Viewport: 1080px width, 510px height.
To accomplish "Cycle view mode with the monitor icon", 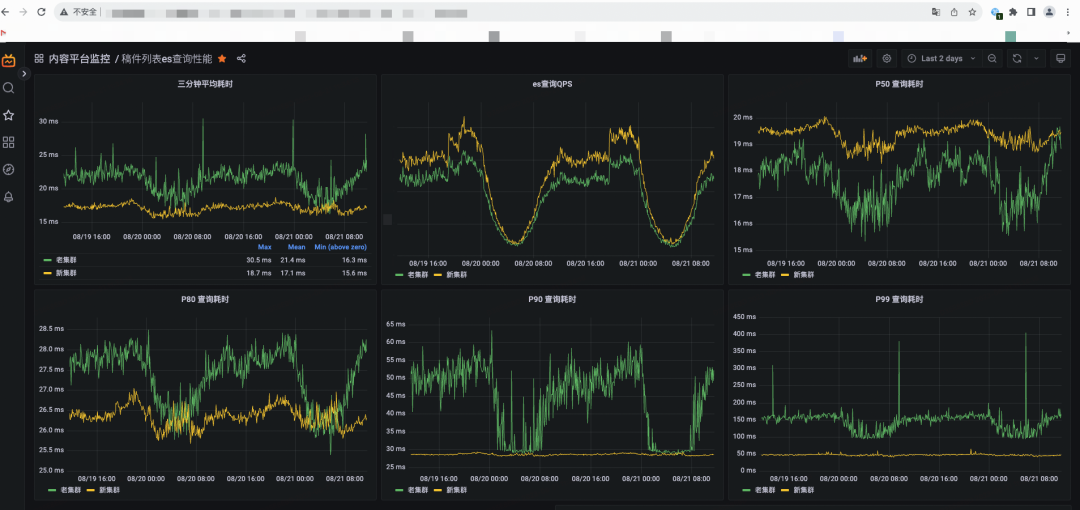I will [x=1061, y=59].
